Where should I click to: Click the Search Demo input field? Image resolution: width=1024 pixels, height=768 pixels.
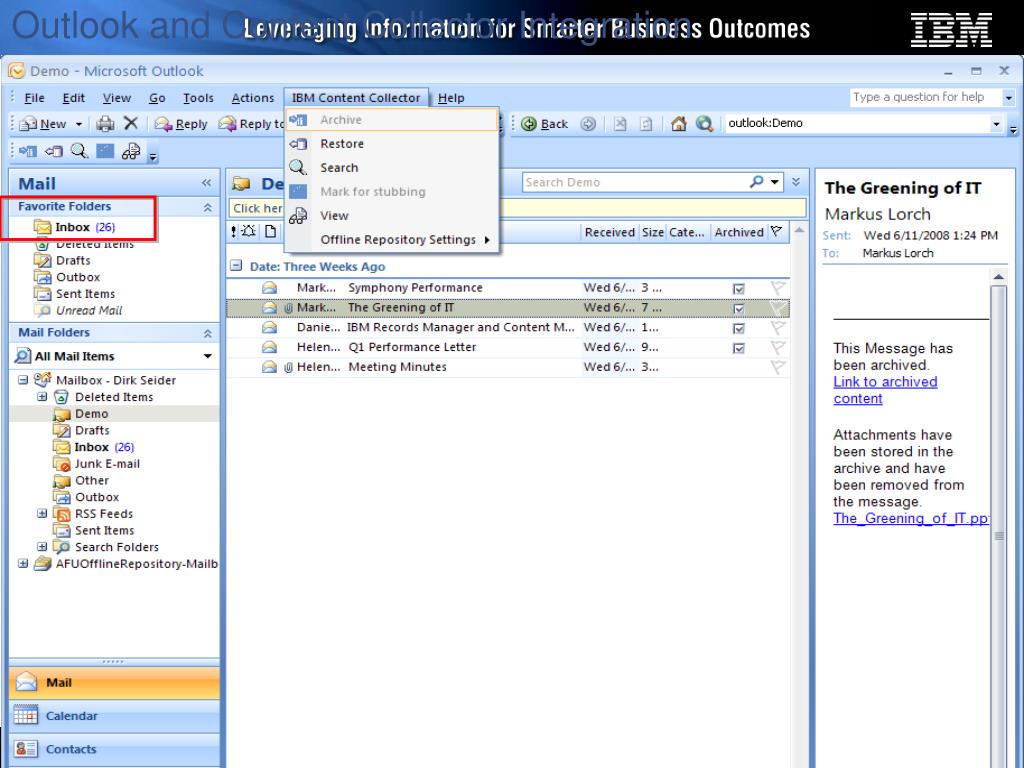(633, 182)
